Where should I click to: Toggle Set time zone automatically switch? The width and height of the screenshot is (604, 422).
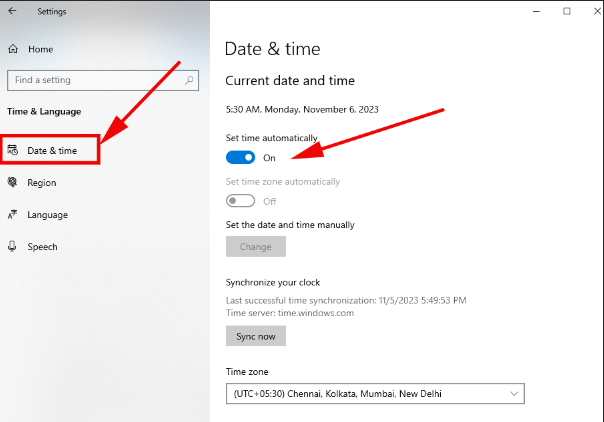point(240,201)
